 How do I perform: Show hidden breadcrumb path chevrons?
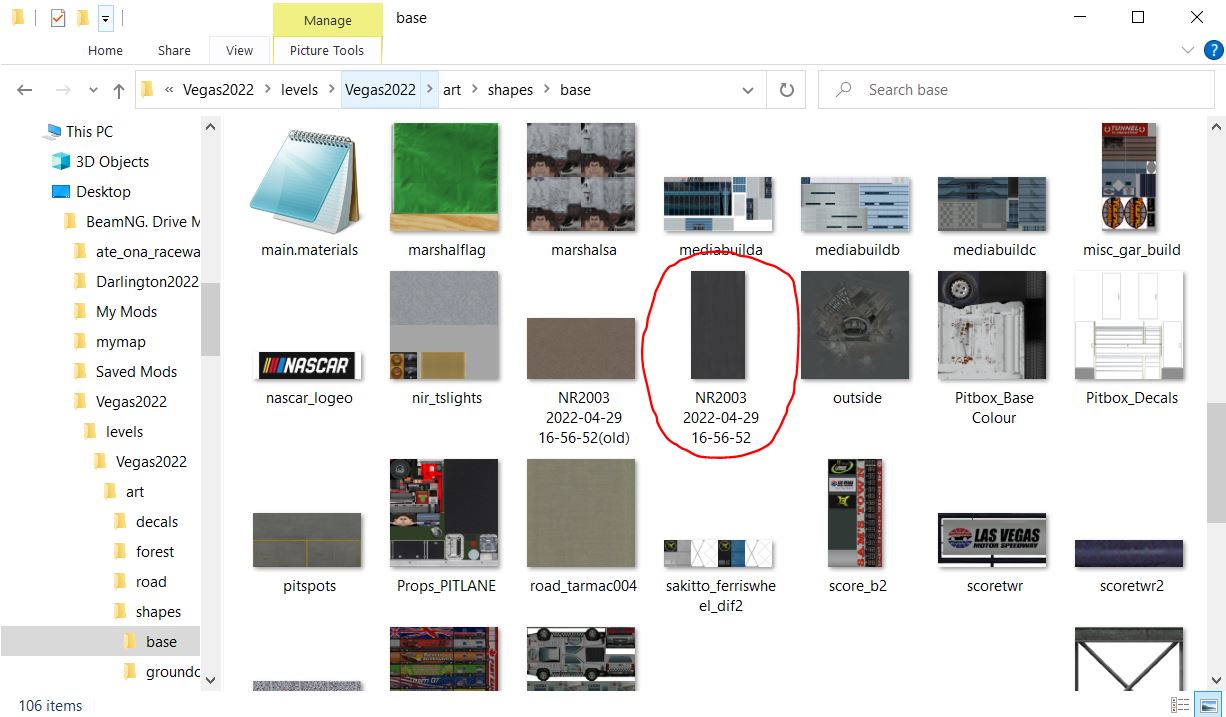click(x=168, y=90)
